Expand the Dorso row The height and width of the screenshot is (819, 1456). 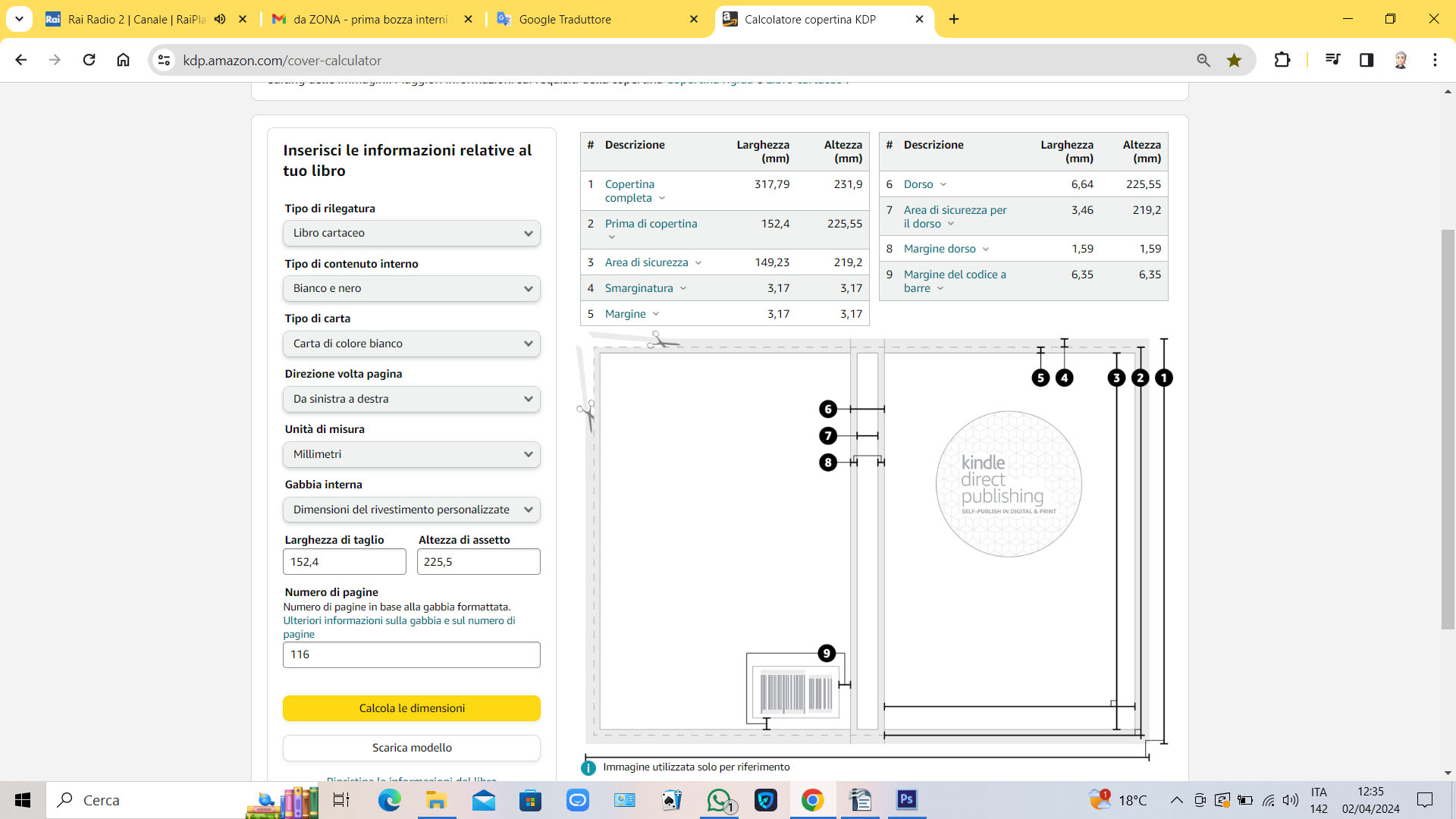click(925, 184)
